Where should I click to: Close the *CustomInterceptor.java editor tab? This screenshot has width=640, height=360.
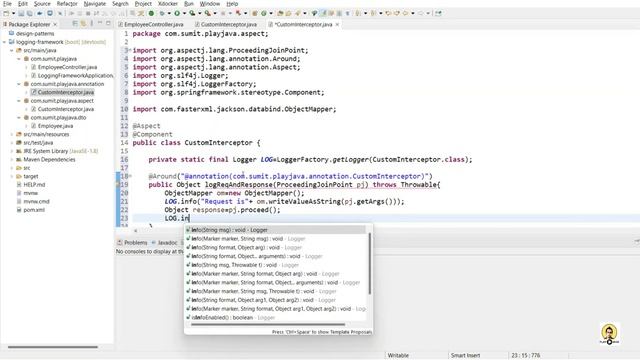pos(337,24)
